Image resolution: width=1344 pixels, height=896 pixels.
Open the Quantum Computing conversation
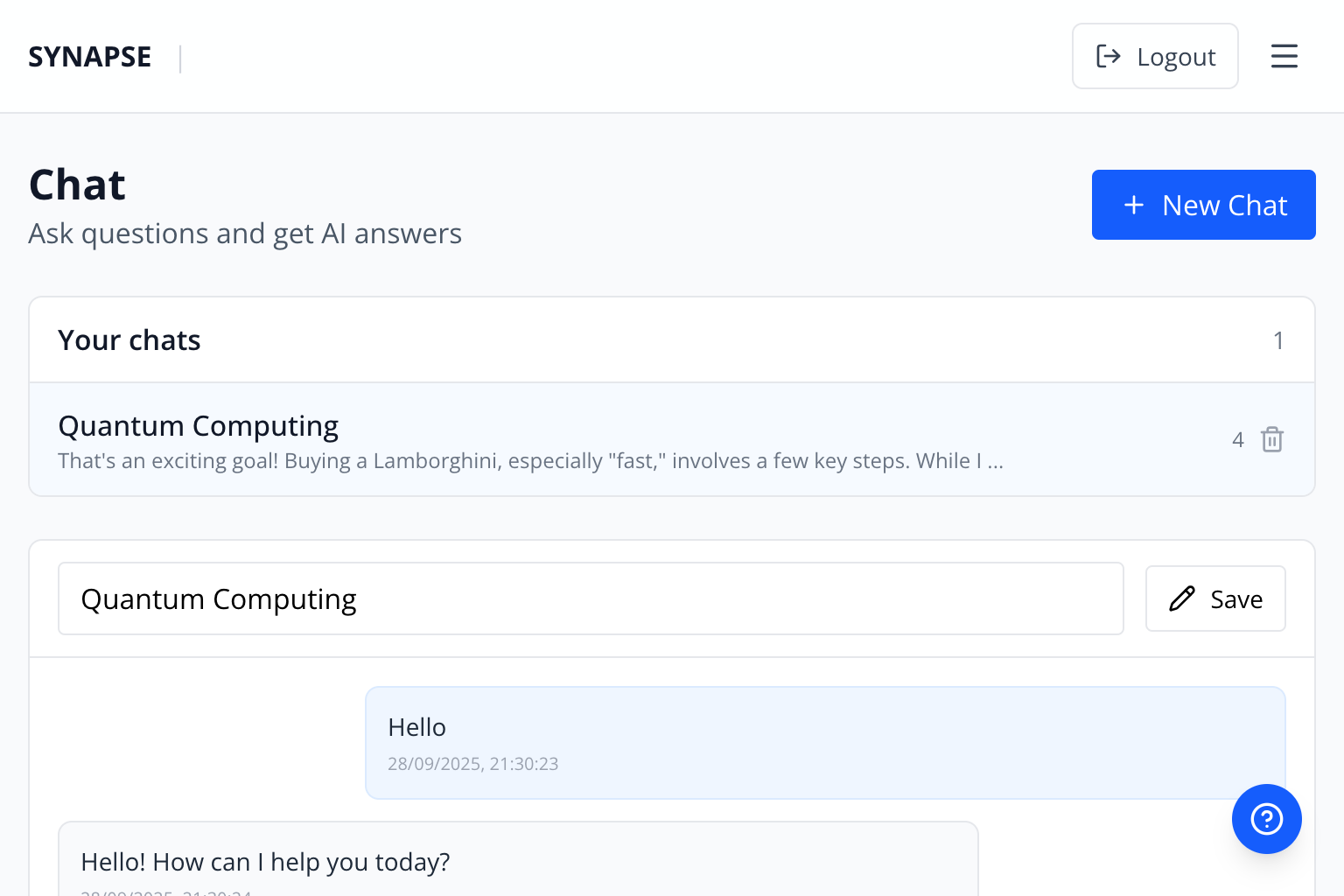(x=198, y=425)
